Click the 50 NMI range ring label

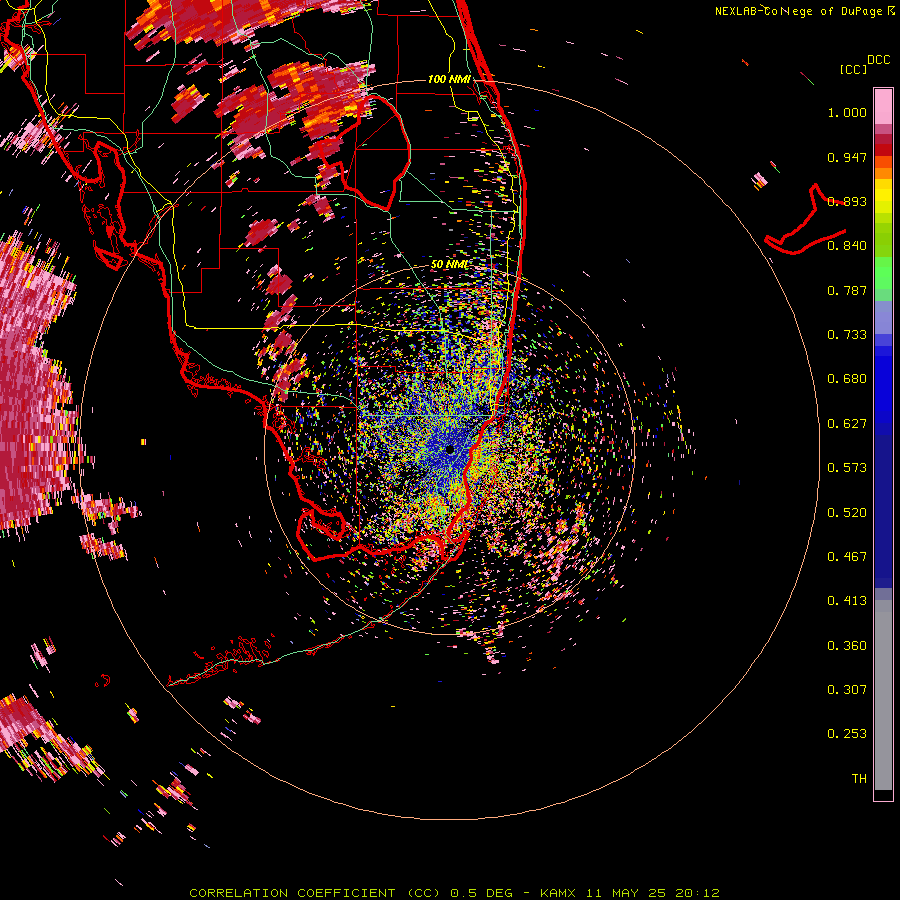(x=449, y=265)
